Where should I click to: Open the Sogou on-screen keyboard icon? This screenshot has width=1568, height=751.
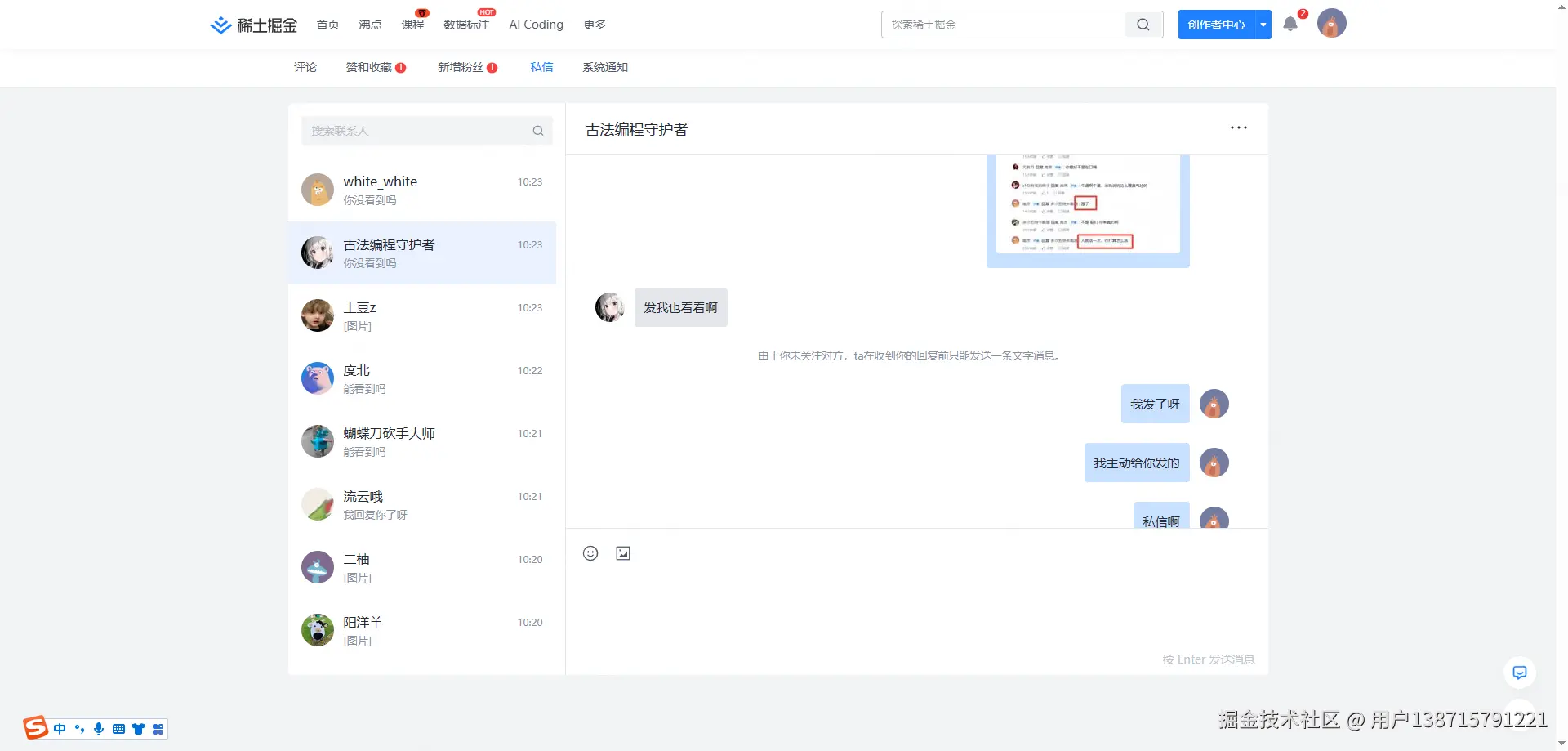point(118,728)
